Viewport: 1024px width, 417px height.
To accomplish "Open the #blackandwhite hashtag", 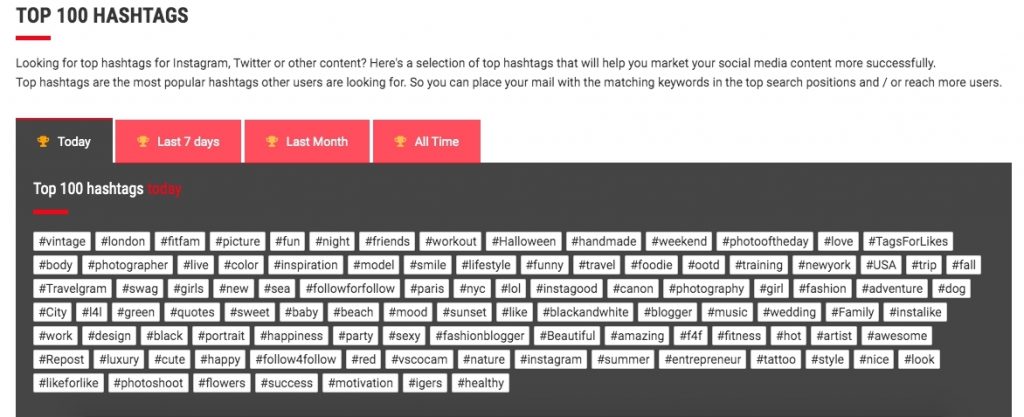I will (585, 312).
